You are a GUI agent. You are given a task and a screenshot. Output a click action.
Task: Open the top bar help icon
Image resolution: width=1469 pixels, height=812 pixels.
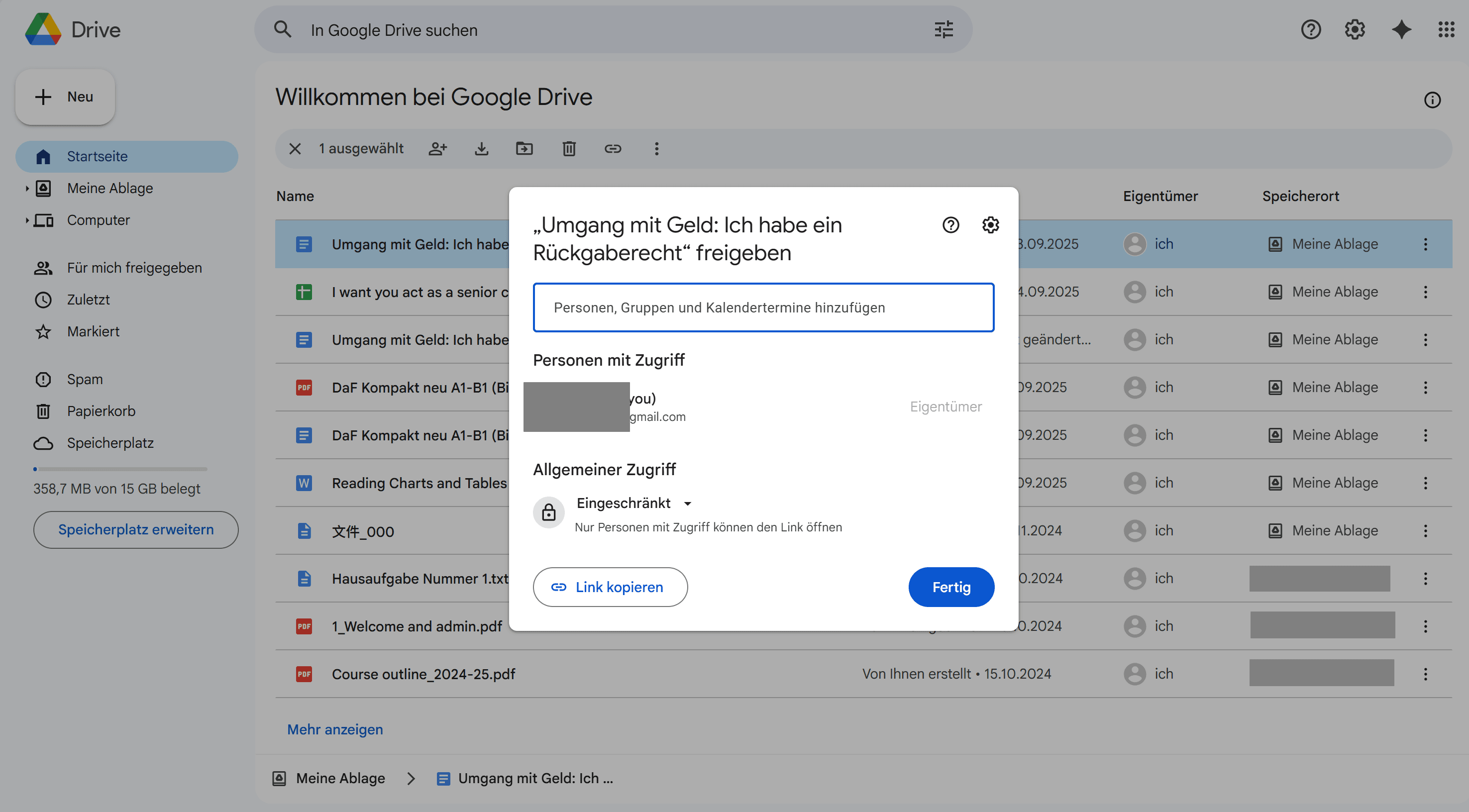[x=1310, y=29]
